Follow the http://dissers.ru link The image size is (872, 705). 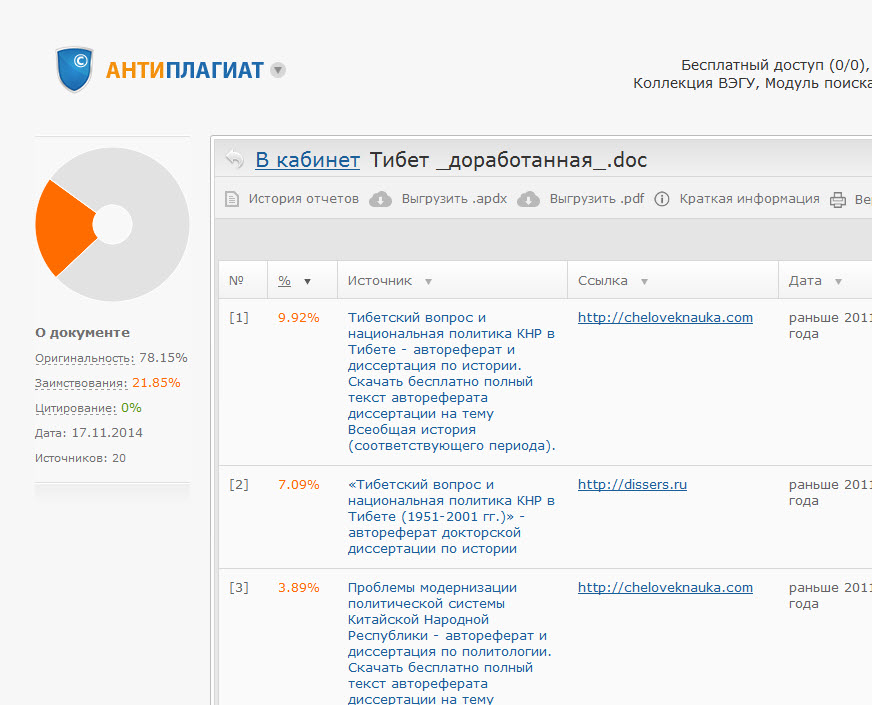tap(632, 484)
